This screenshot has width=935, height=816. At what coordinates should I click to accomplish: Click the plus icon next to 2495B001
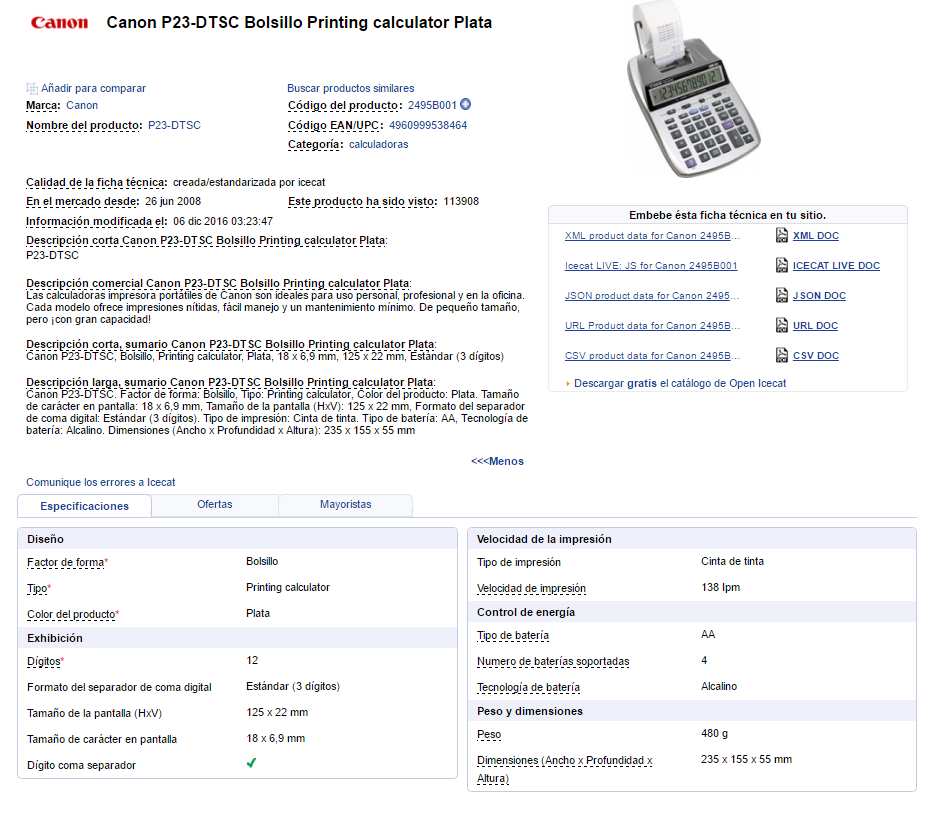coord(466,105)
